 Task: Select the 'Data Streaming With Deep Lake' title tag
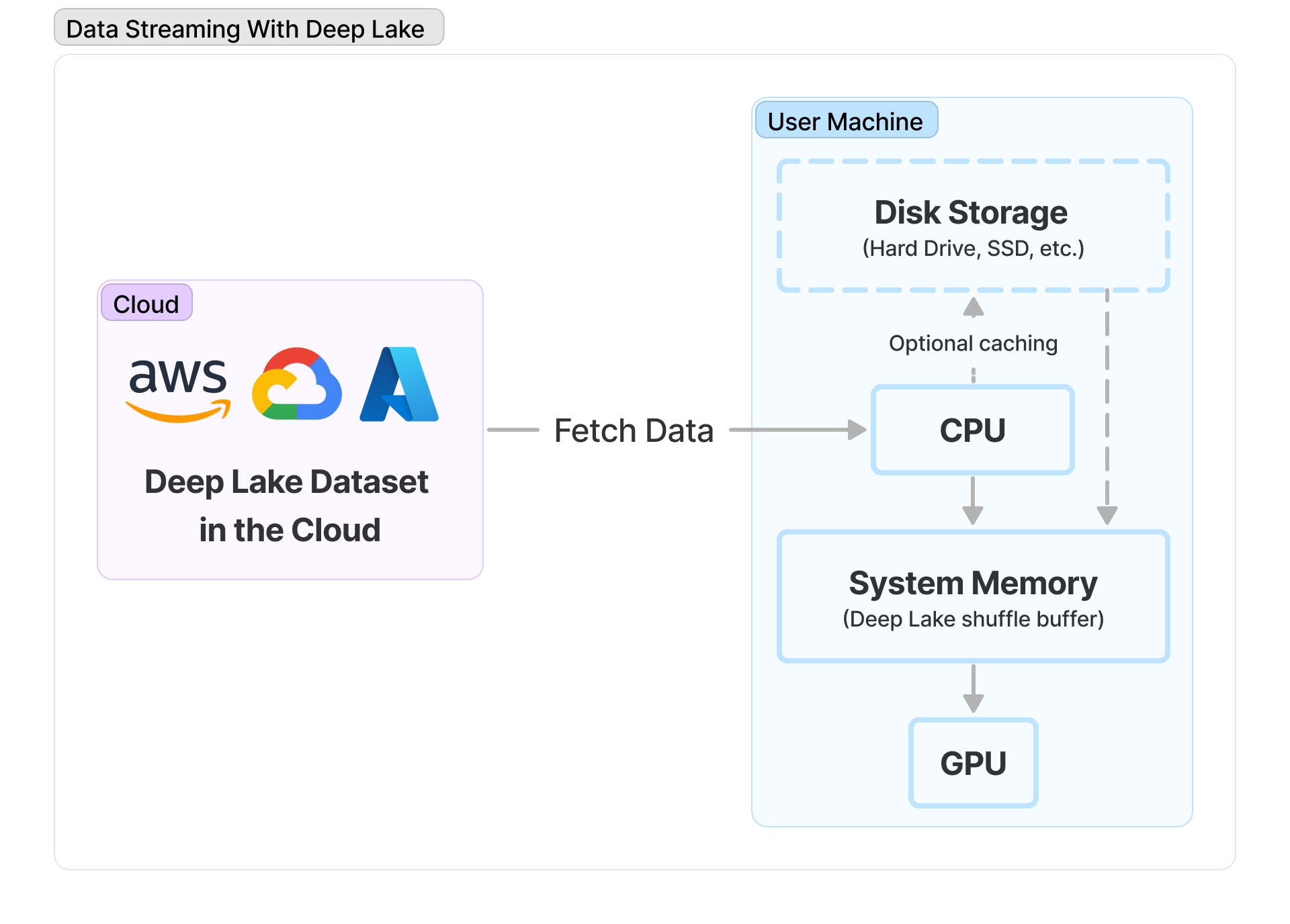(249, 28)
